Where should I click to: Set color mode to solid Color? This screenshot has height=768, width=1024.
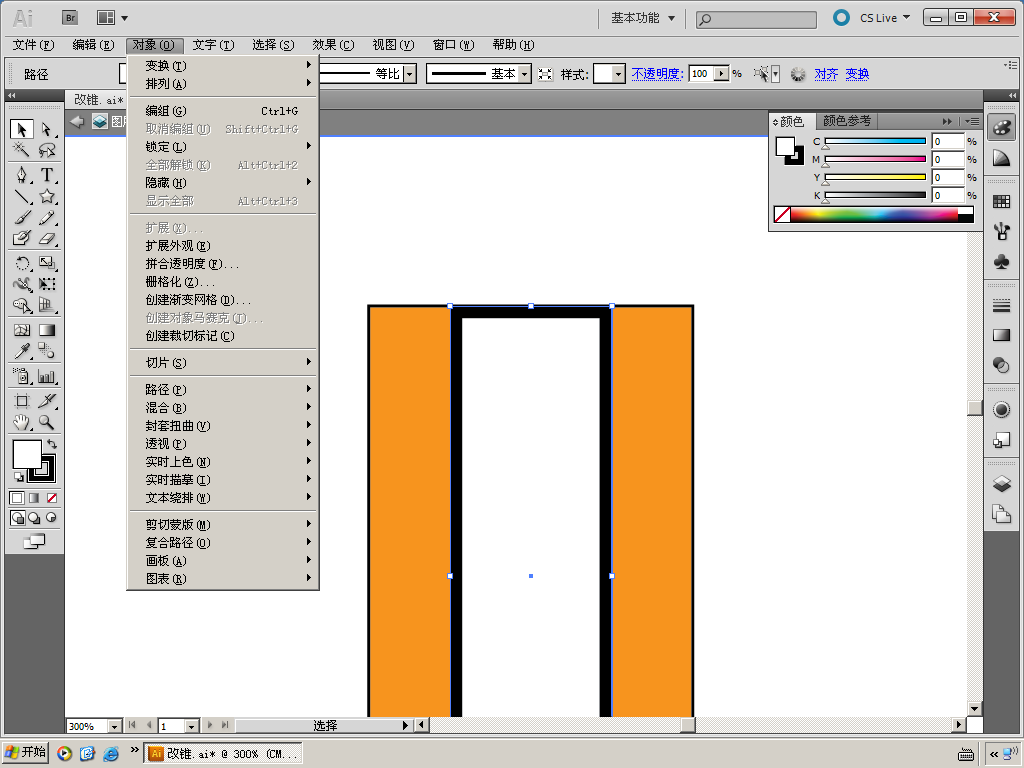point(17,498)
